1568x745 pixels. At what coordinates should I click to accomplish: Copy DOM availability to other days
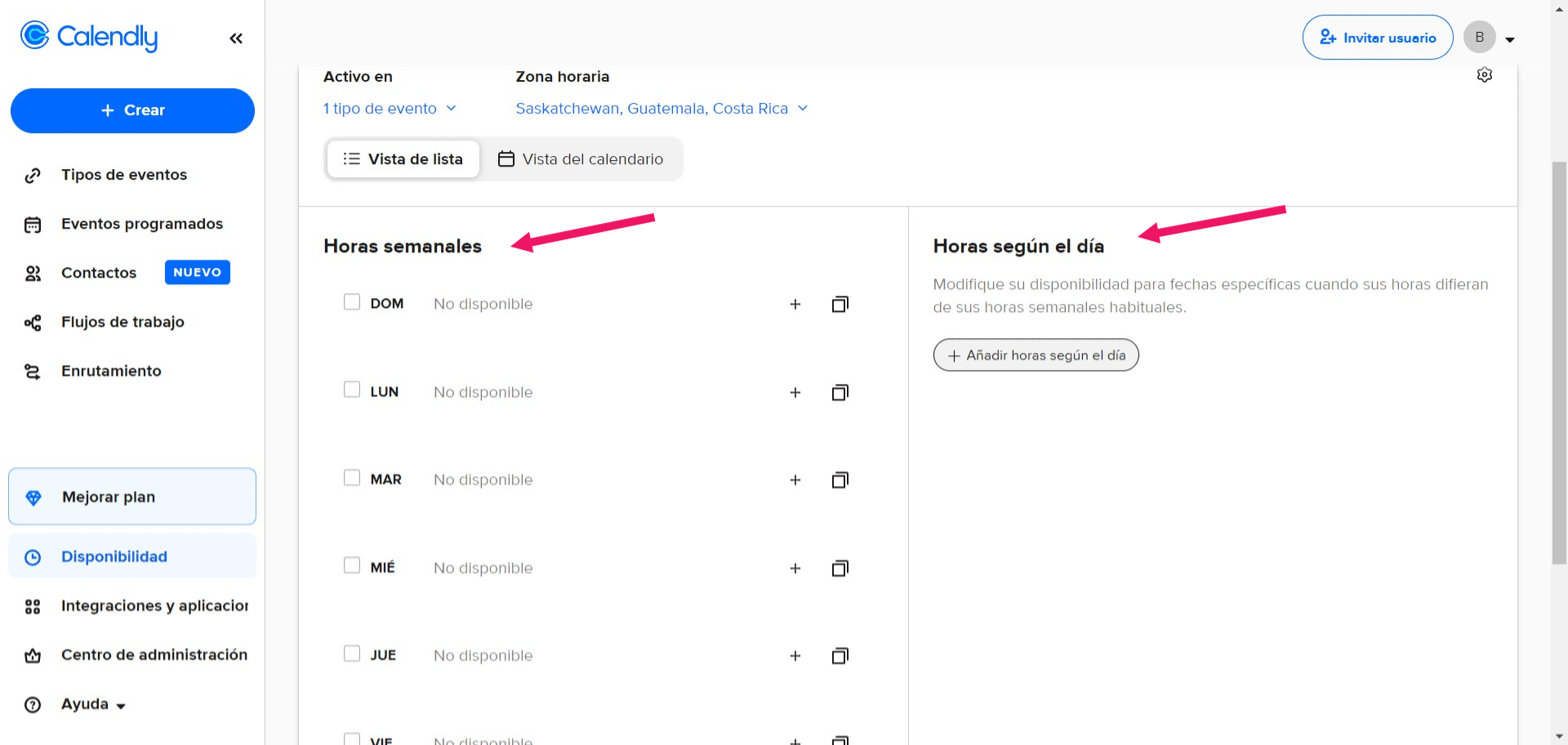click(x=840, y=304)
